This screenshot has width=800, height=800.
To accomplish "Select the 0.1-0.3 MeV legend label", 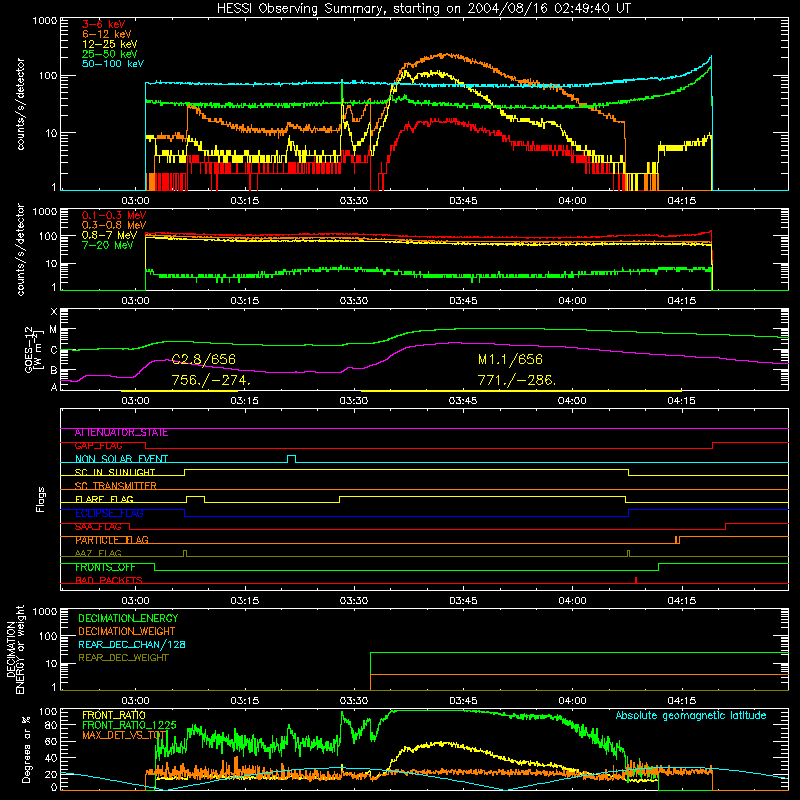I will coord(114,215).
